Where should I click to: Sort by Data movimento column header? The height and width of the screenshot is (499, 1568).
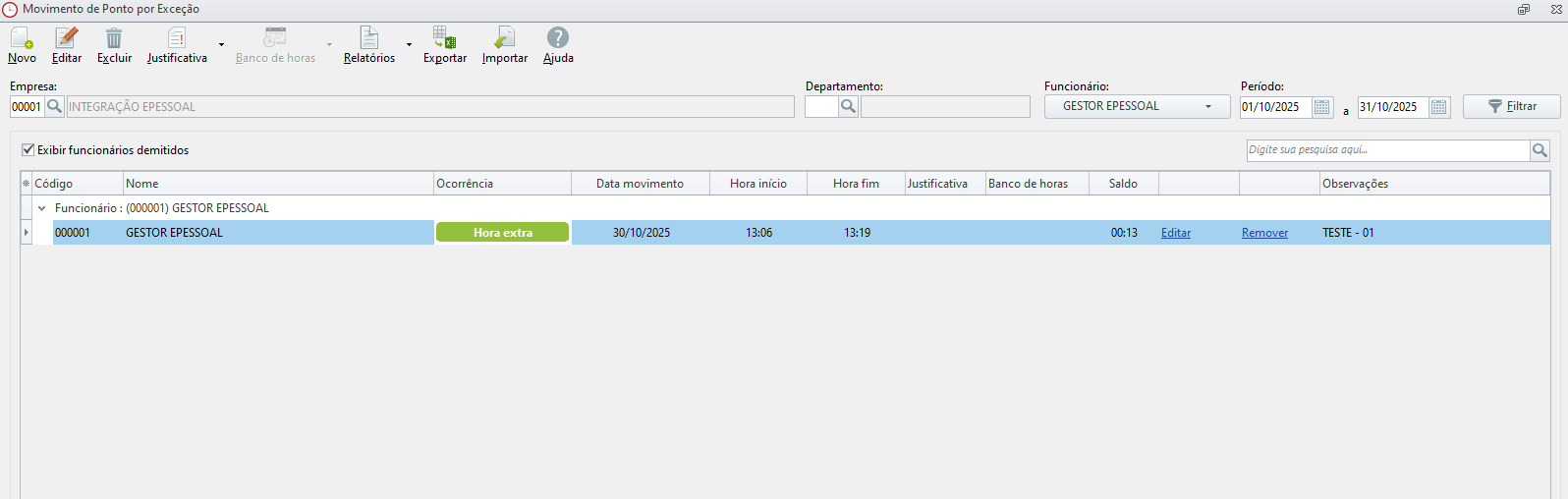pyautogui.click(x=641, y=184)
